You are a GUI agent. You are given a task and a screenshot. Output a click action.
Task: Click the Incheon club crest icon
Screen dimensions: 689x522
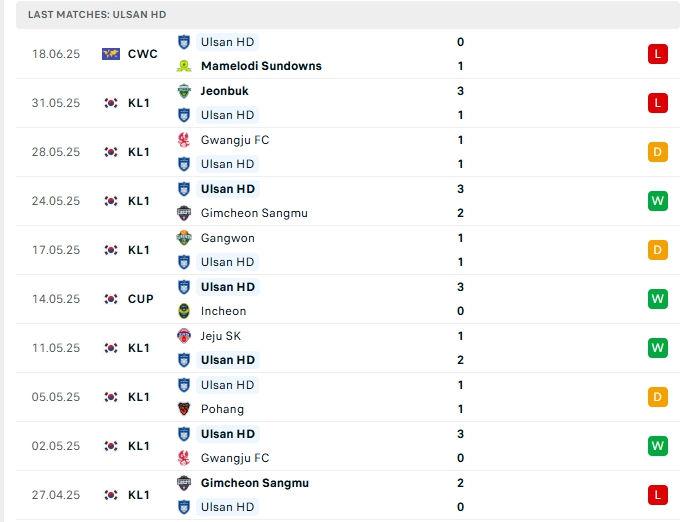click(184, 311)
